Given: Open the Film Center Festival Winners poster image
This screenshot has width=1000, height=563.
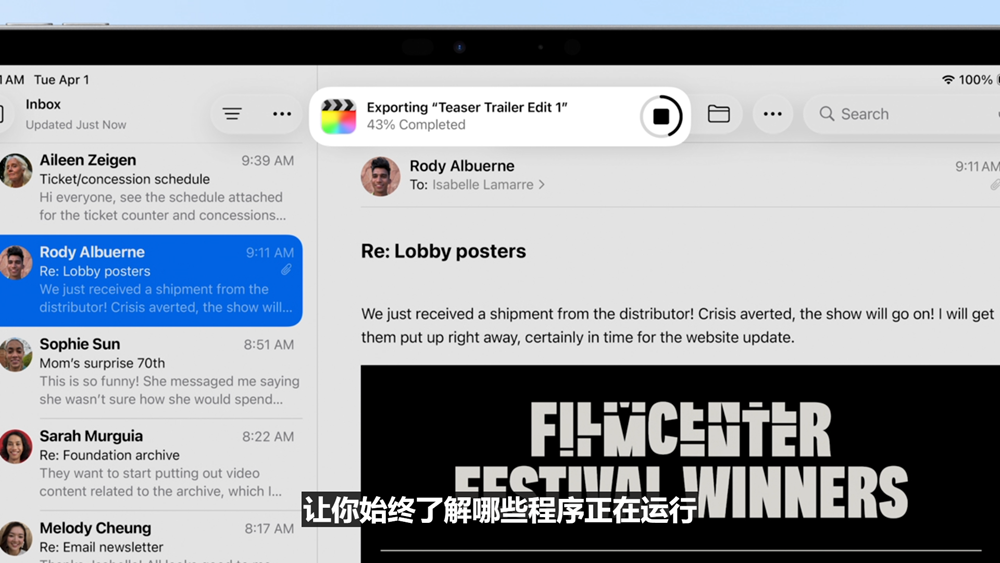Looking at the screenshot, I should point(680,464).
